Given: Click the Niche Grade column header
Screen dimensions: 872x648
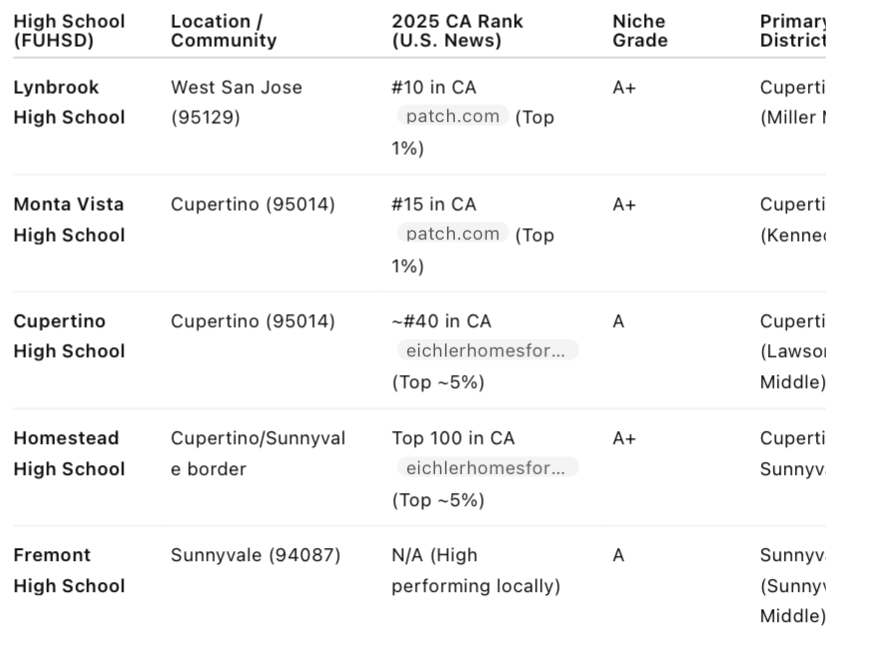Looking at the screenshot, I should 640,31.
